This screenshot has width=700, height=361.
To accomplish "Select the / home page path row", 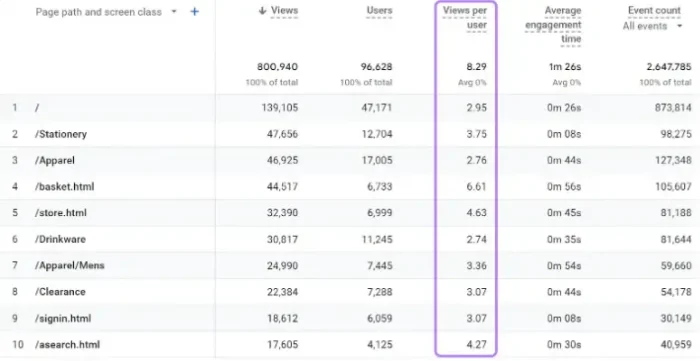I will point(350,108).
